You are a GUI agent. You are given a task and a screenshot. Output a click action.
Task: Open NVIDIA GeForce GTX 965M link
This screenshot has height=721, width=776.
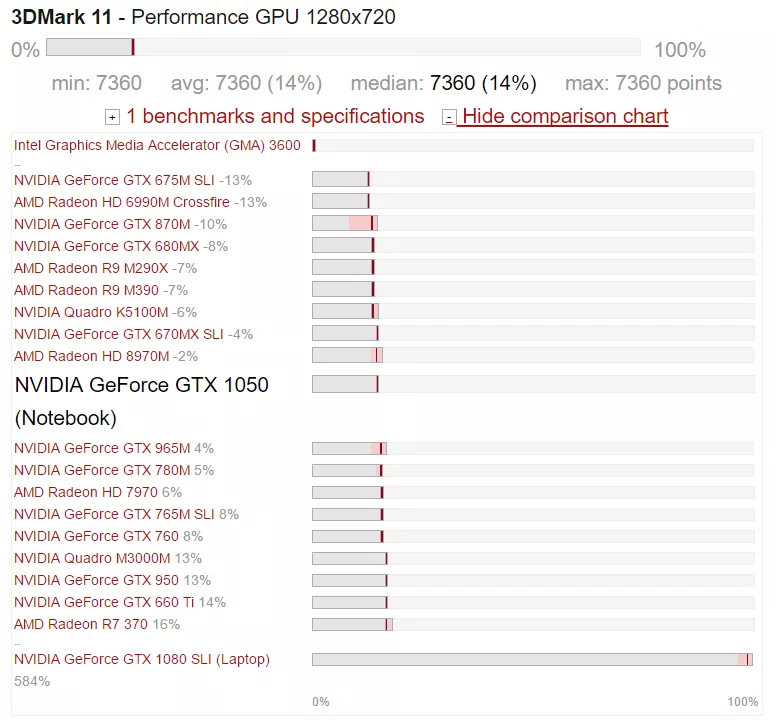click(102, 448)
